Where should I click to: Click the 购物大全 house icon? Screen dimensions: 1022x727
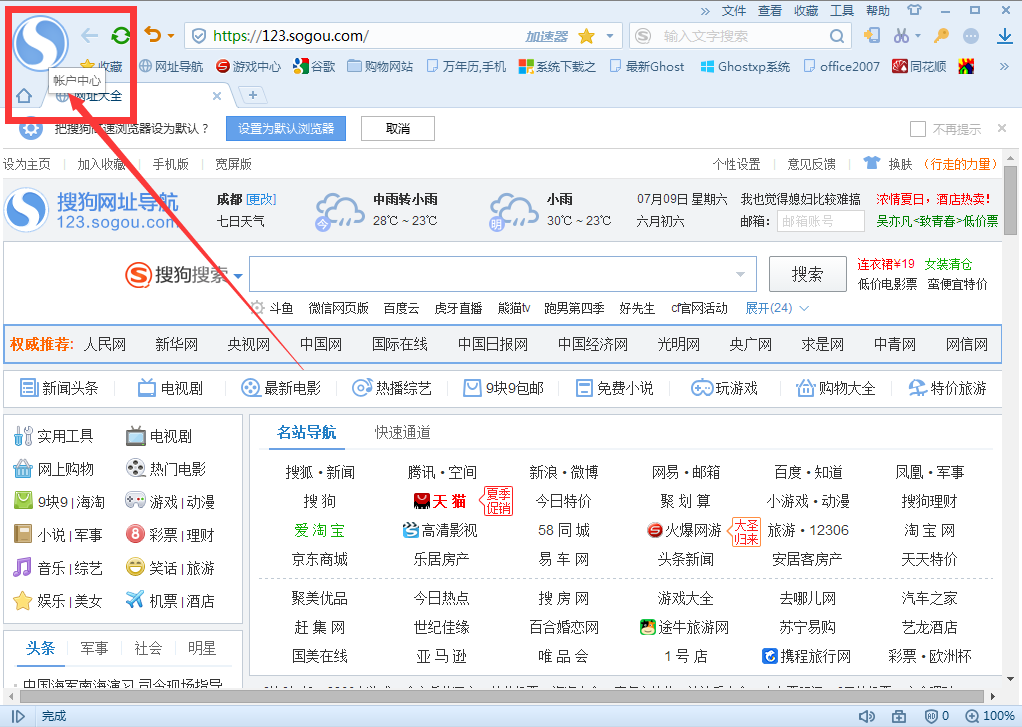pyautogui.click(x=806, y=388)
